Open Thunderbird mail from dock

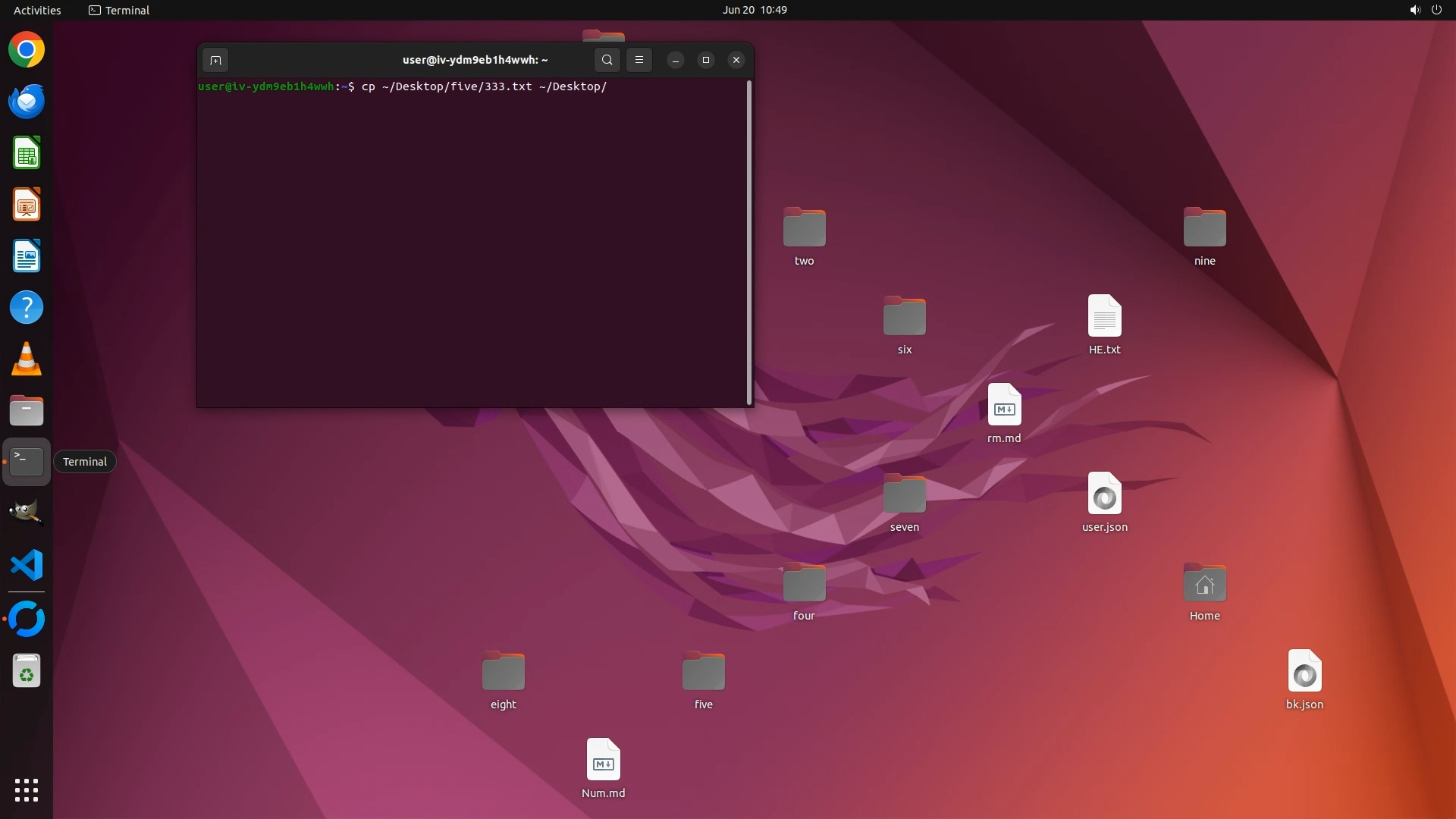click(x=27, y=102)
